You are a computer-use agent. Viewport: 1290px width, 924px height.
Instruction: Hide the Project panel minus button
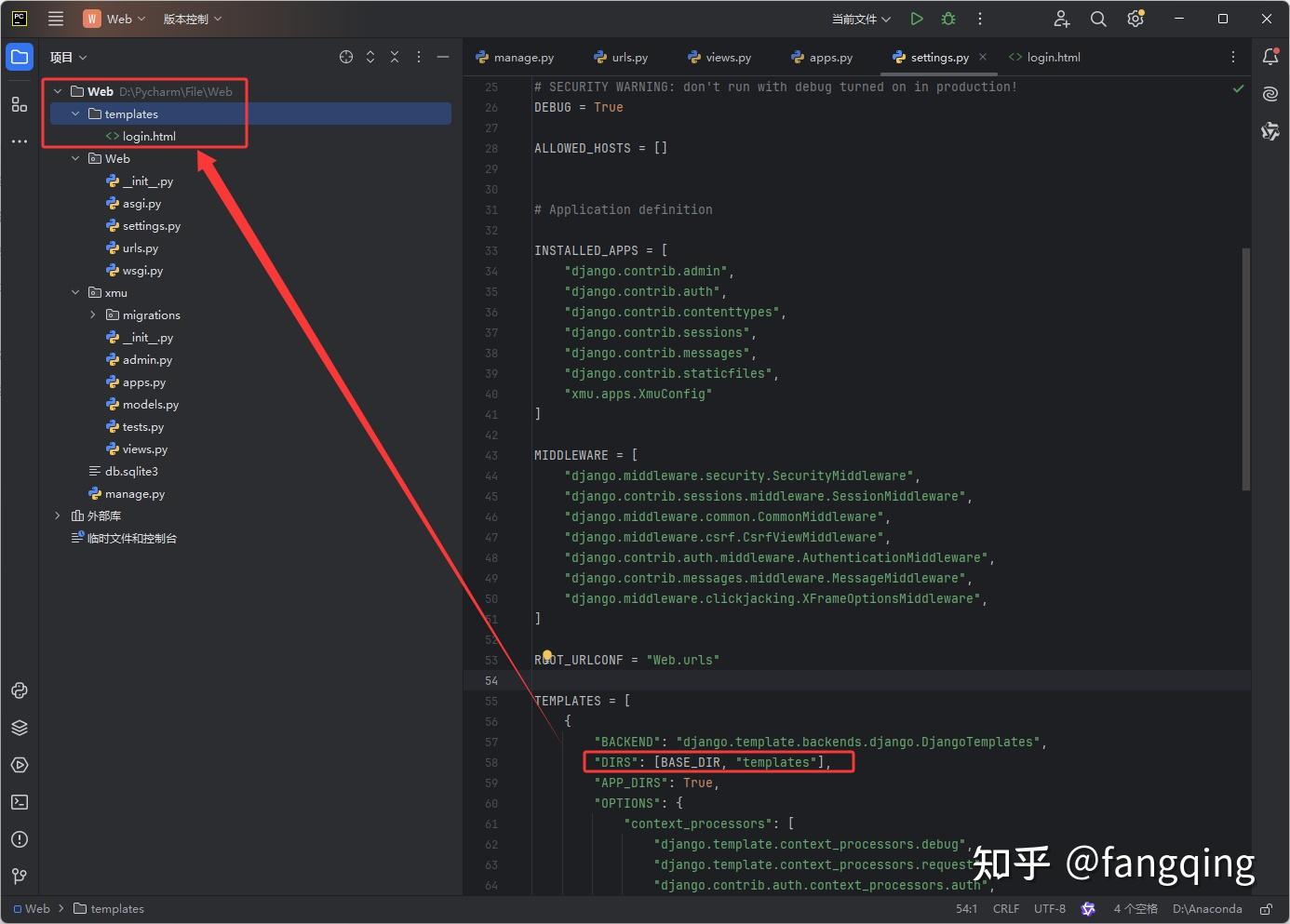pyautogui.click(x=443, y=57)
